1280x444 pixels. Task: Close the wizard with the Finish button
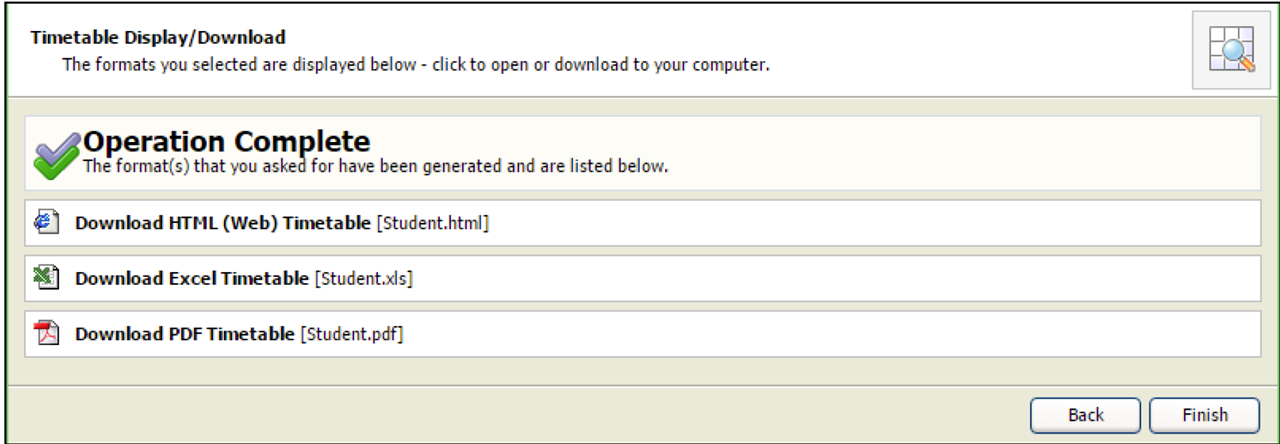point(1204,415)
